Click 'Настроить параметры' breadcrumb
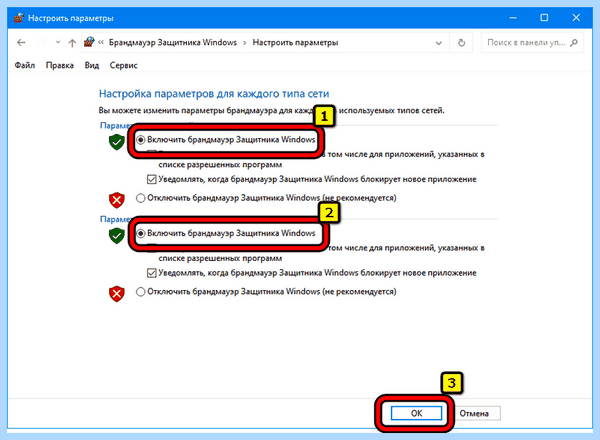The width and height of the screenshot is (600, 440). coord(295,42)
